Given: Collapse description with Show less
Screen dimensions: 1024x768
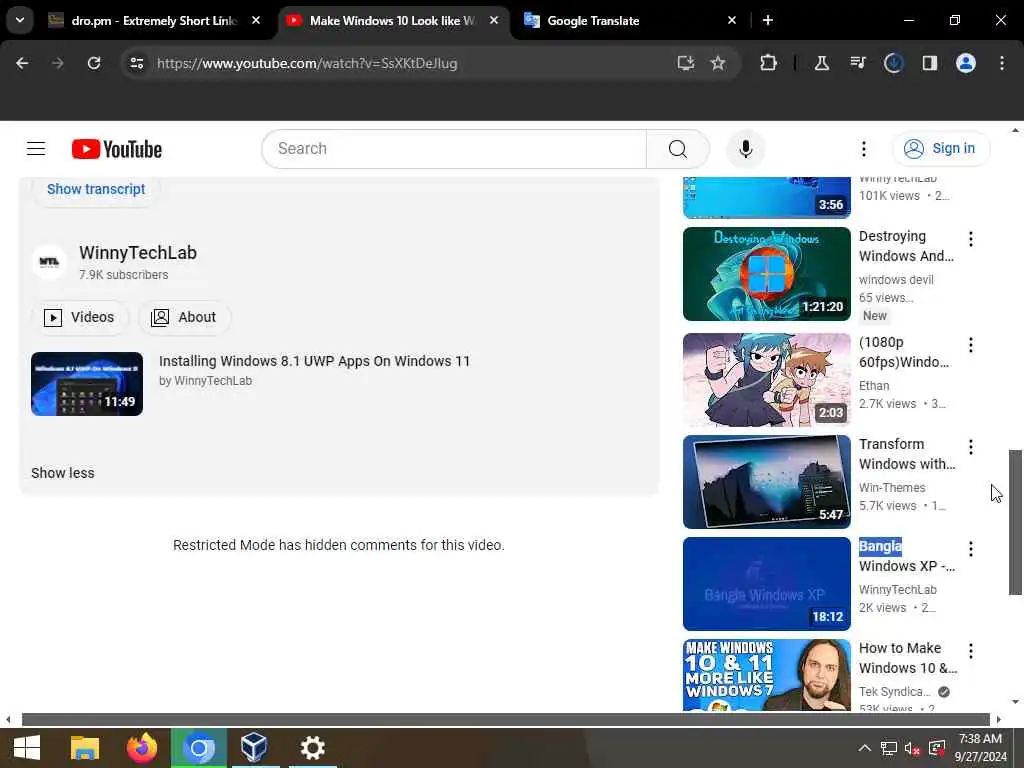Looking at the screenshot, I should click(63, 473).
